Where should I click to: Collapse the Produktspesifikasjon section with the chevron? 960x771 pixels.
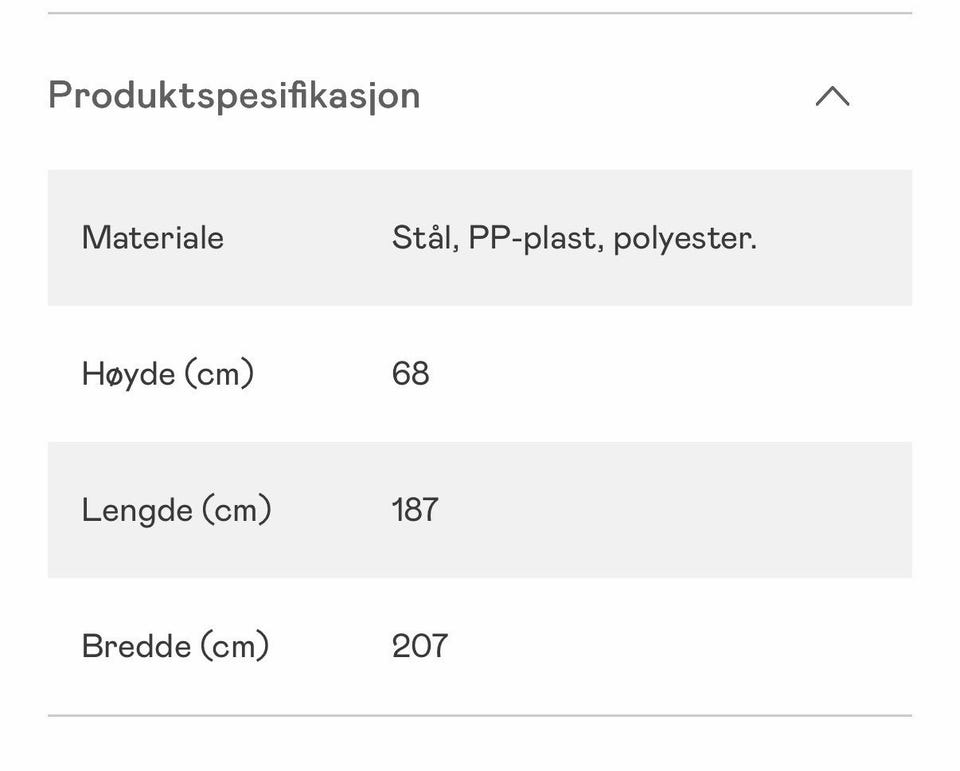point(832,96)
